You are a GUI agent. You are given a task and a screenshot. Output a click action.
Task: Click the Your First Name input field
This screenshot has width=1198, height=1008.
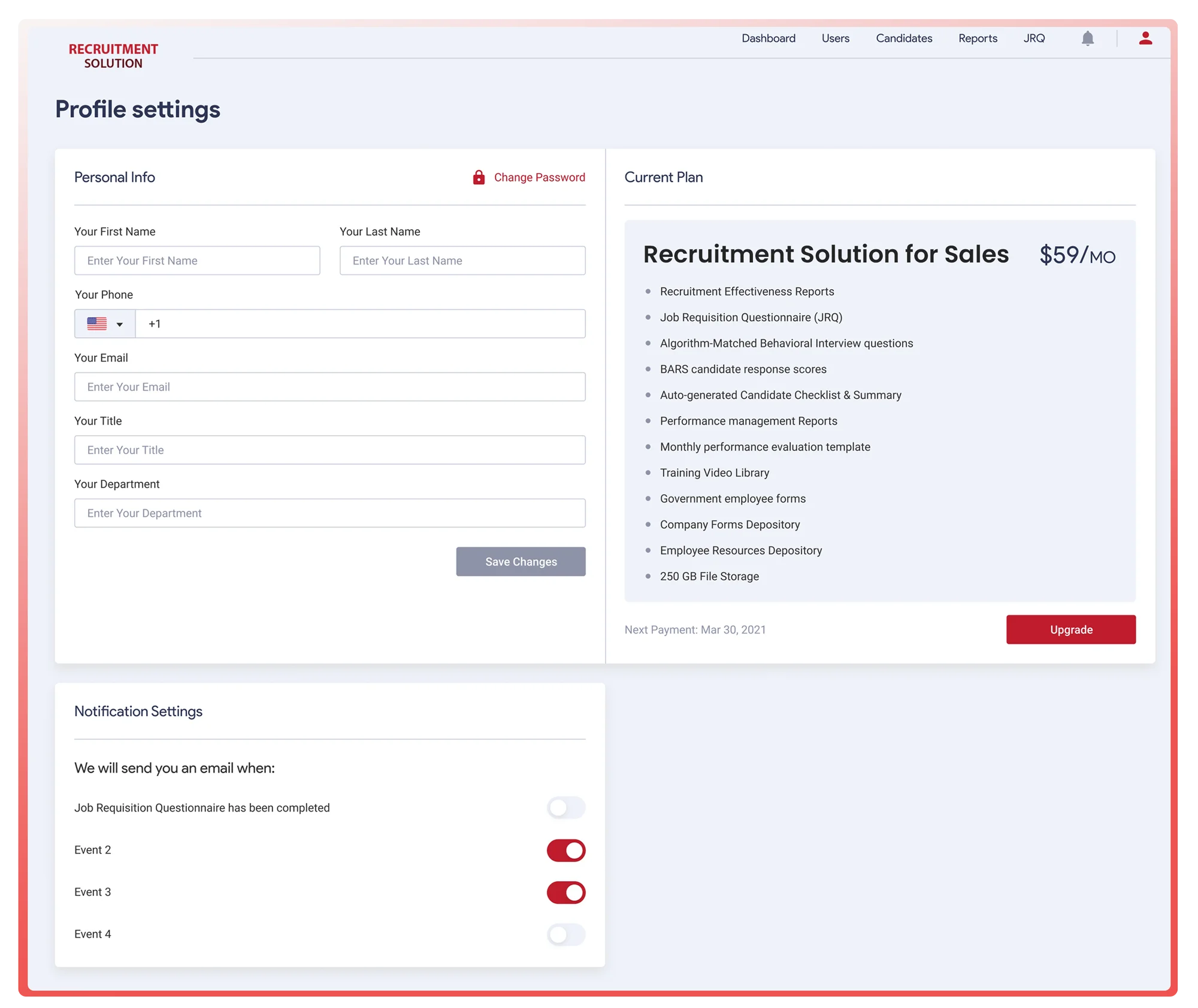tap(197, 260)
